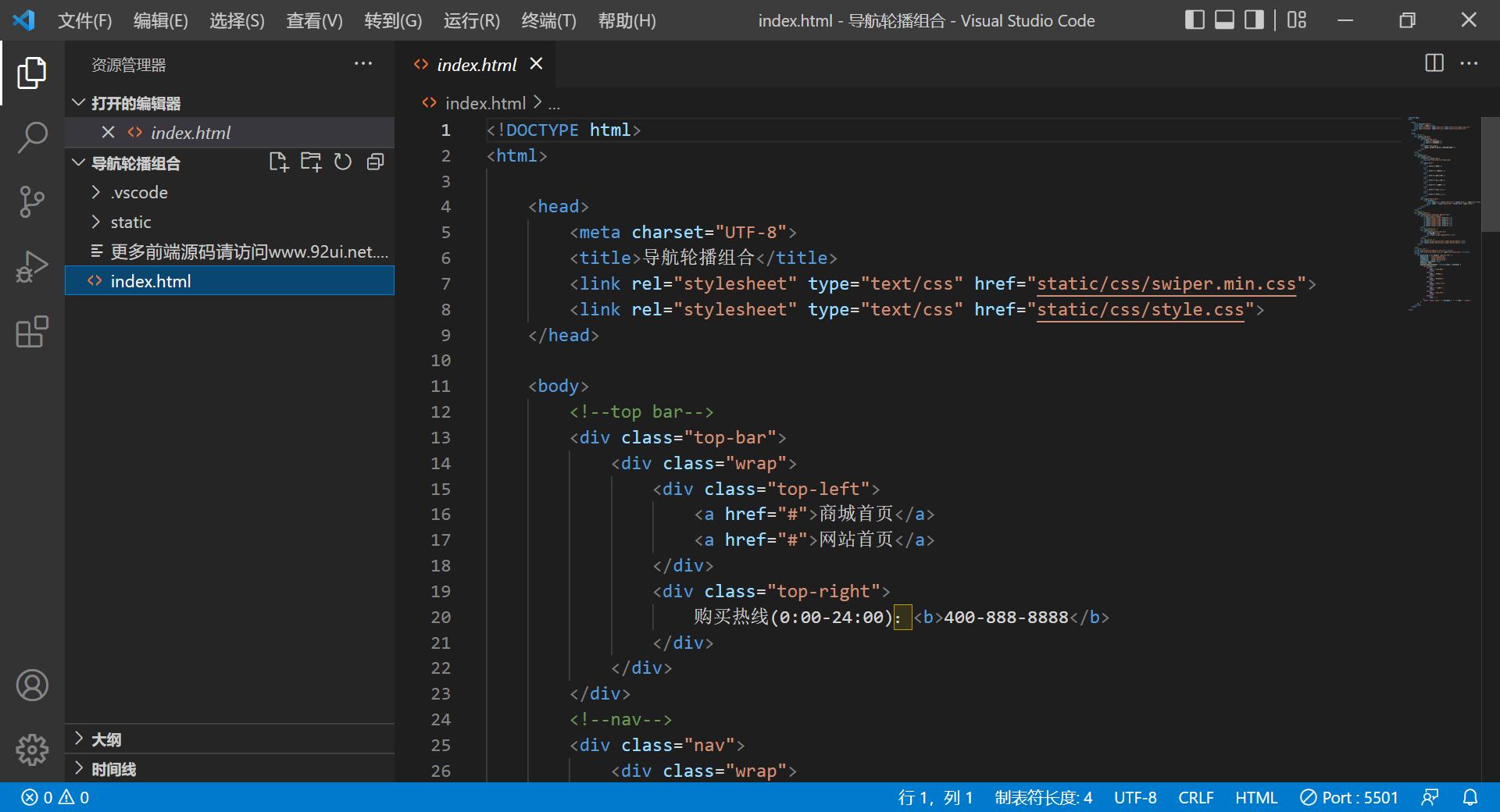The image size is (1500, 812).
Task: Select the index.html editor tab
Action: [477, 65]
